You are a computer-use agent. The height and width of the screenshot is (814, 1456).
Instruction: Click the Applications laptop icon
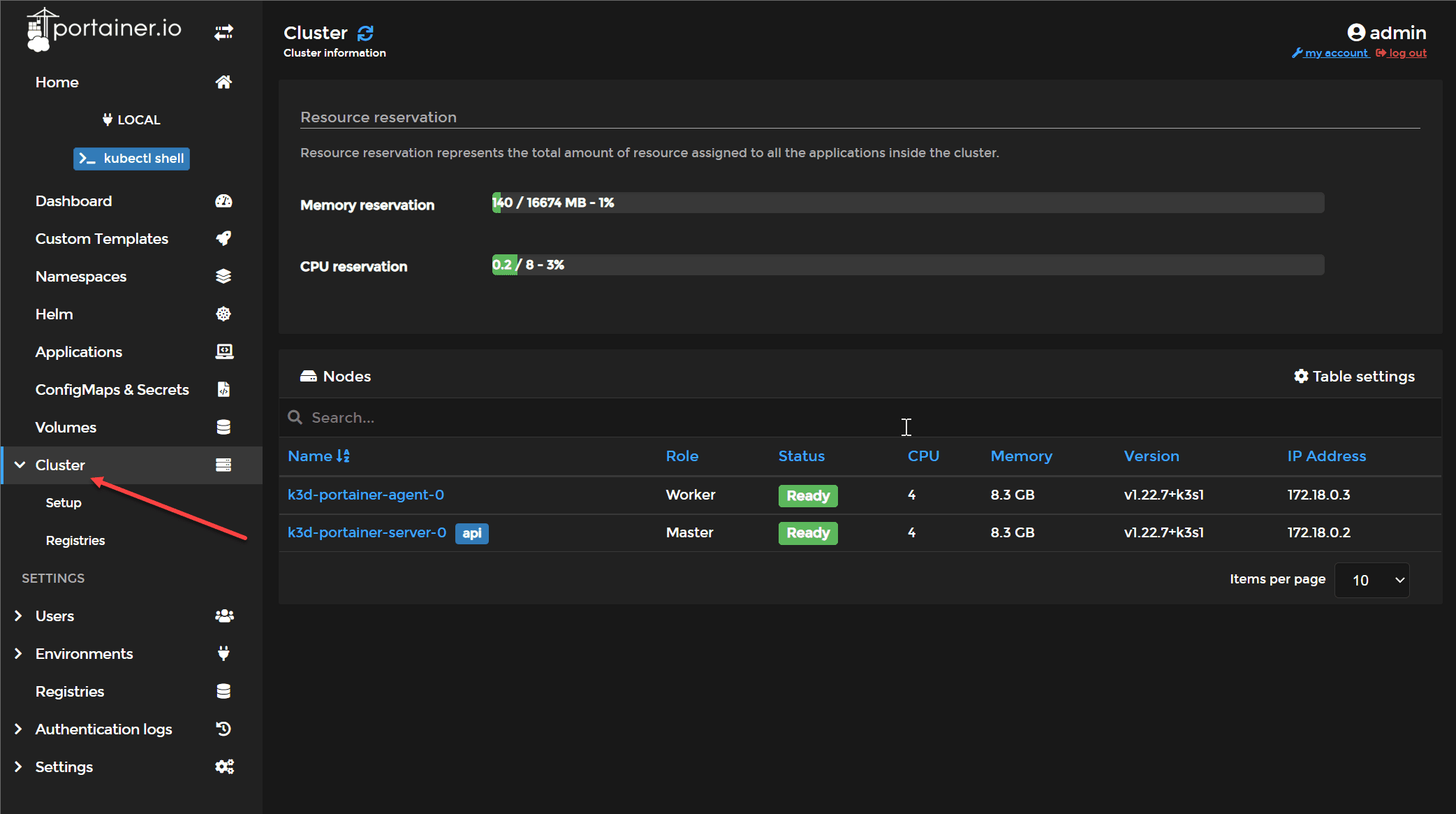tap(223, 351)
